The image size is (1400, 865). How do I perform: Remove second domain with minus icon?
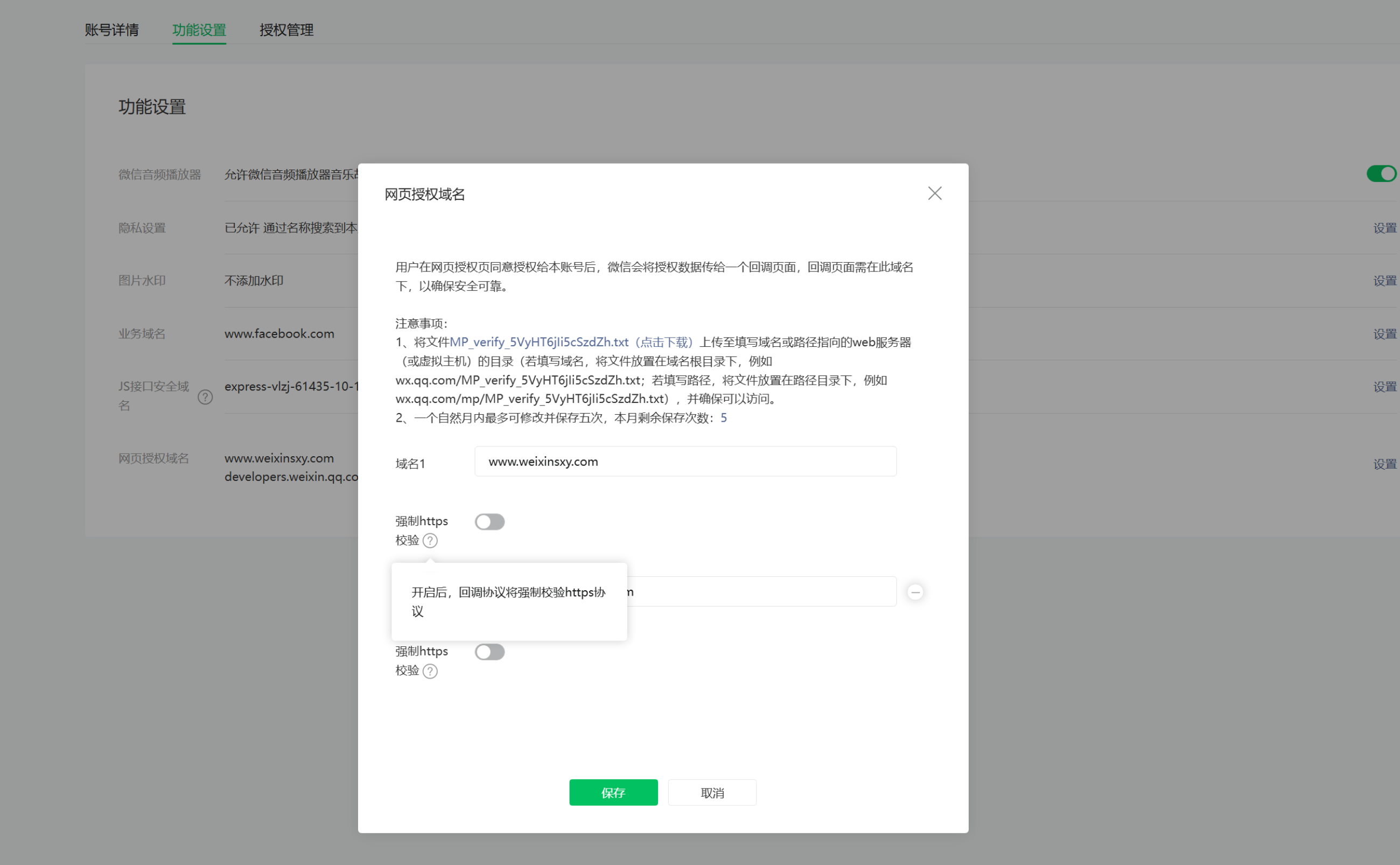[x=915, y=592]
